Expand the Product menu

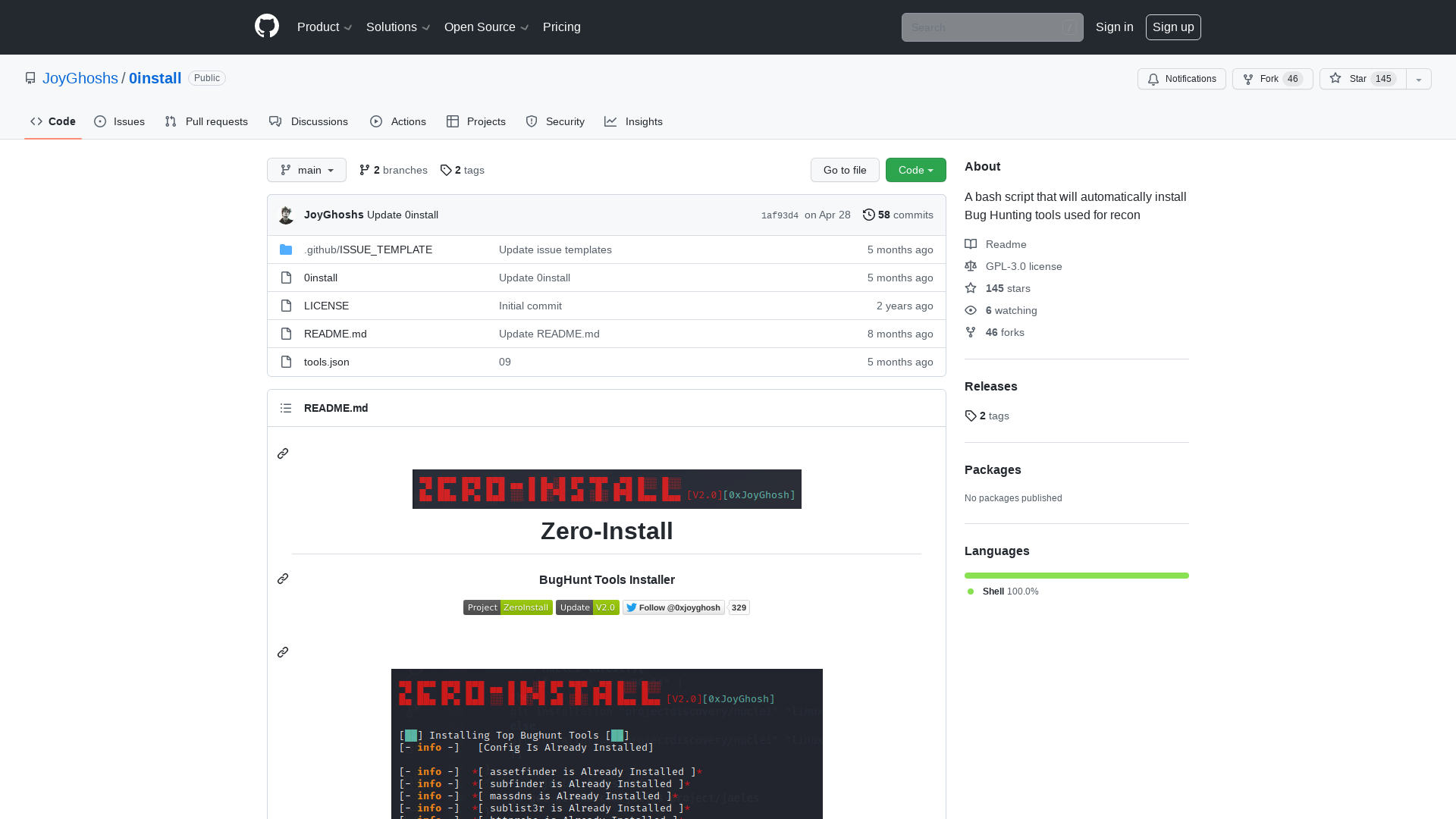point(325,27)
